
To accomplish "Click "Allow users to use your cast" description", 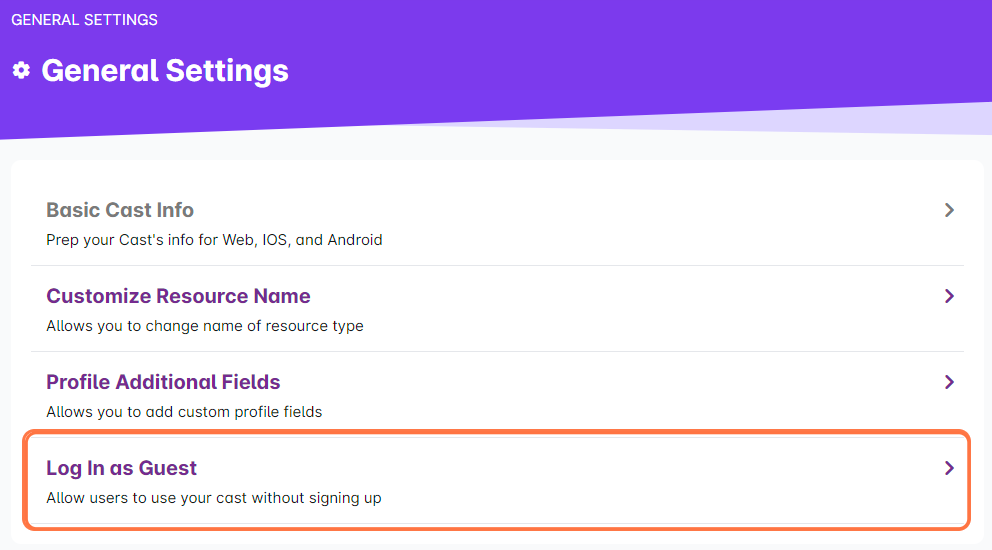I will point(214,498).
